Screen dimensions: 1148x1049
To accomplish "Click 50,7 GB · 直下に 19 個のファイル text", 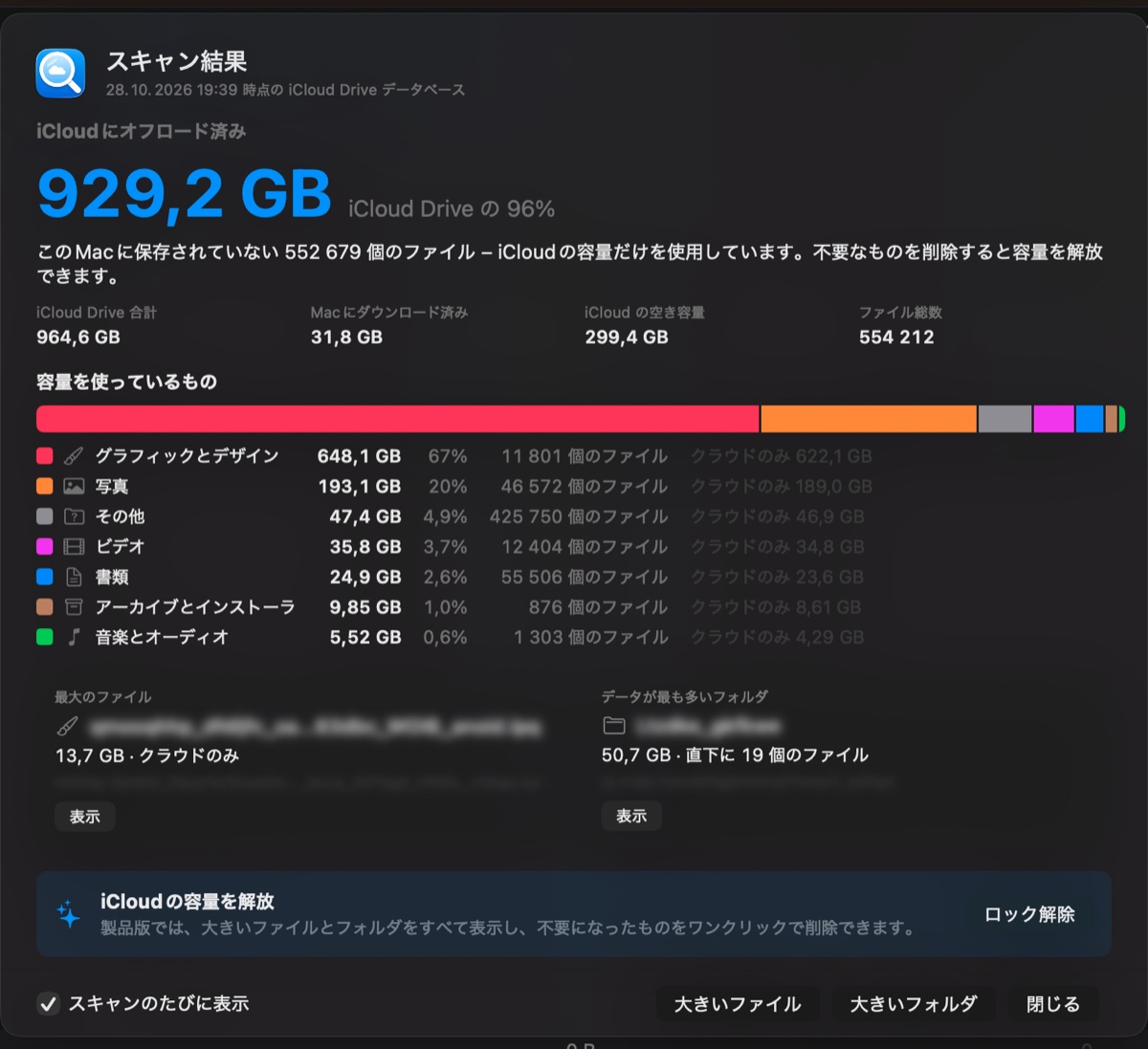I will pos(735,754).
